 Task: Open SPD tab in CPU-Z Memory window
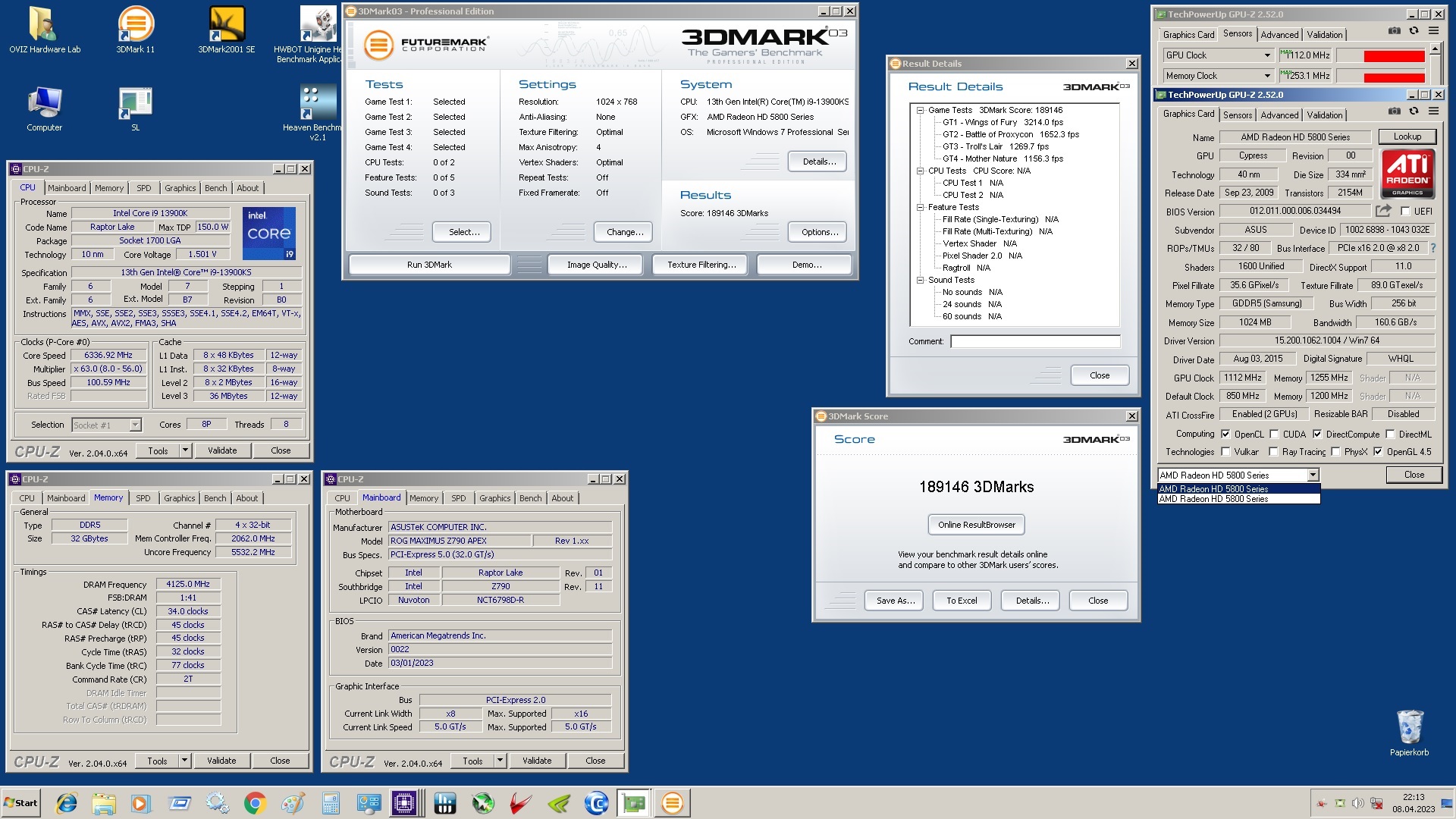pyautogui.click(x=143, y=498)
